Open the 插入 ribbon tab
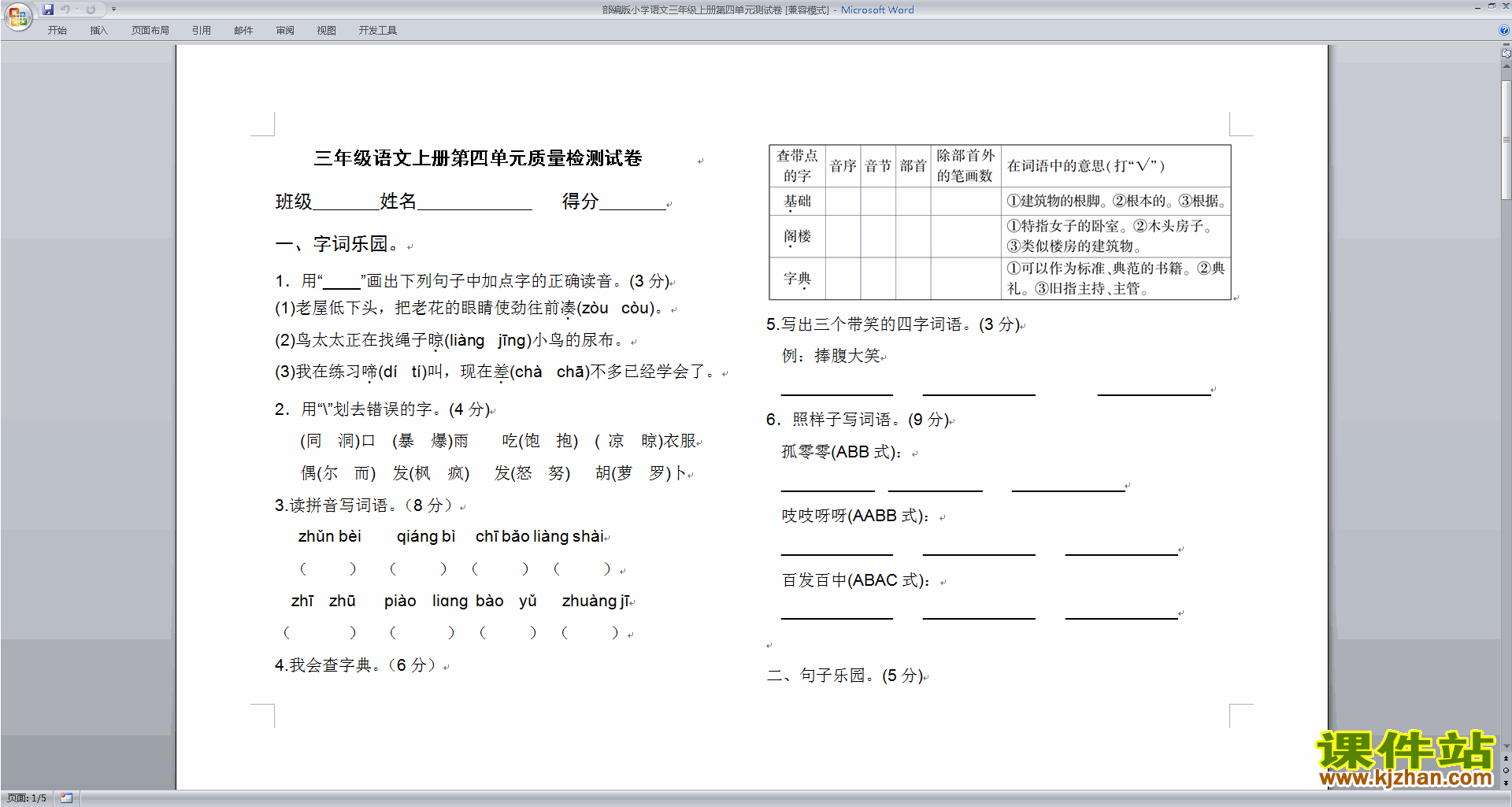 click(x=98, y=31)
